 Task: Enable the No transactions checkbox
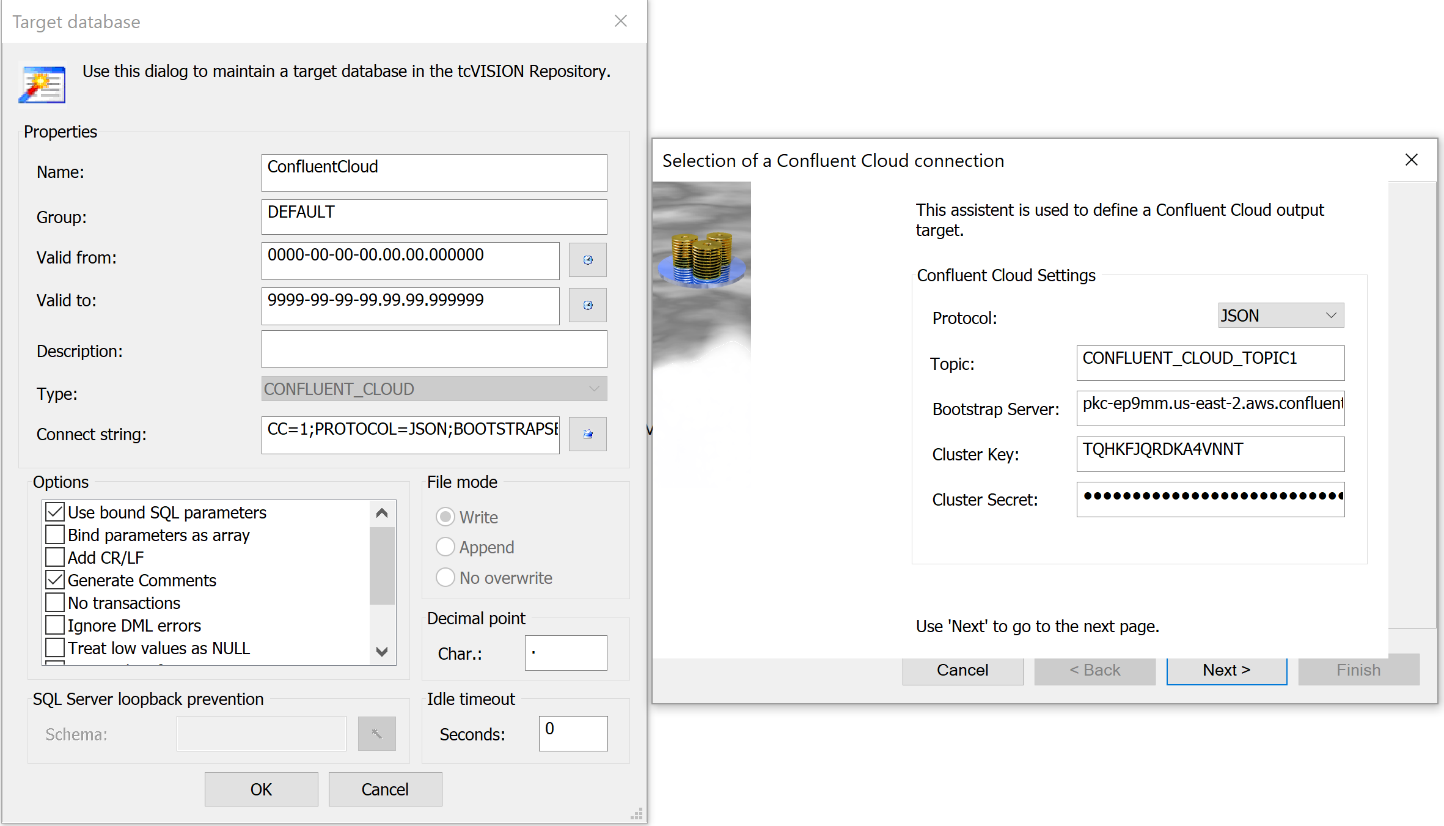pos(55,603)
